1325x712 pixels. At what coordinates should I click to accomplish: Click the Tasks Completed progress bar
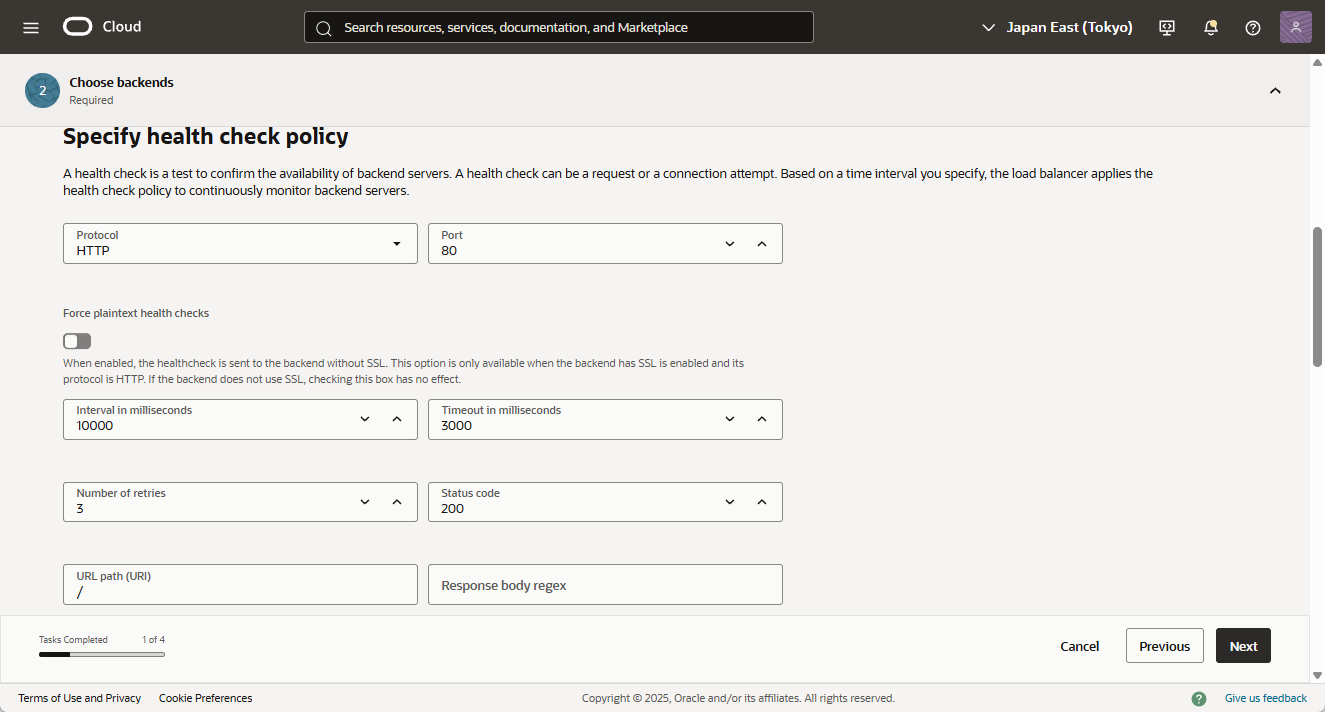coord(102,654)
